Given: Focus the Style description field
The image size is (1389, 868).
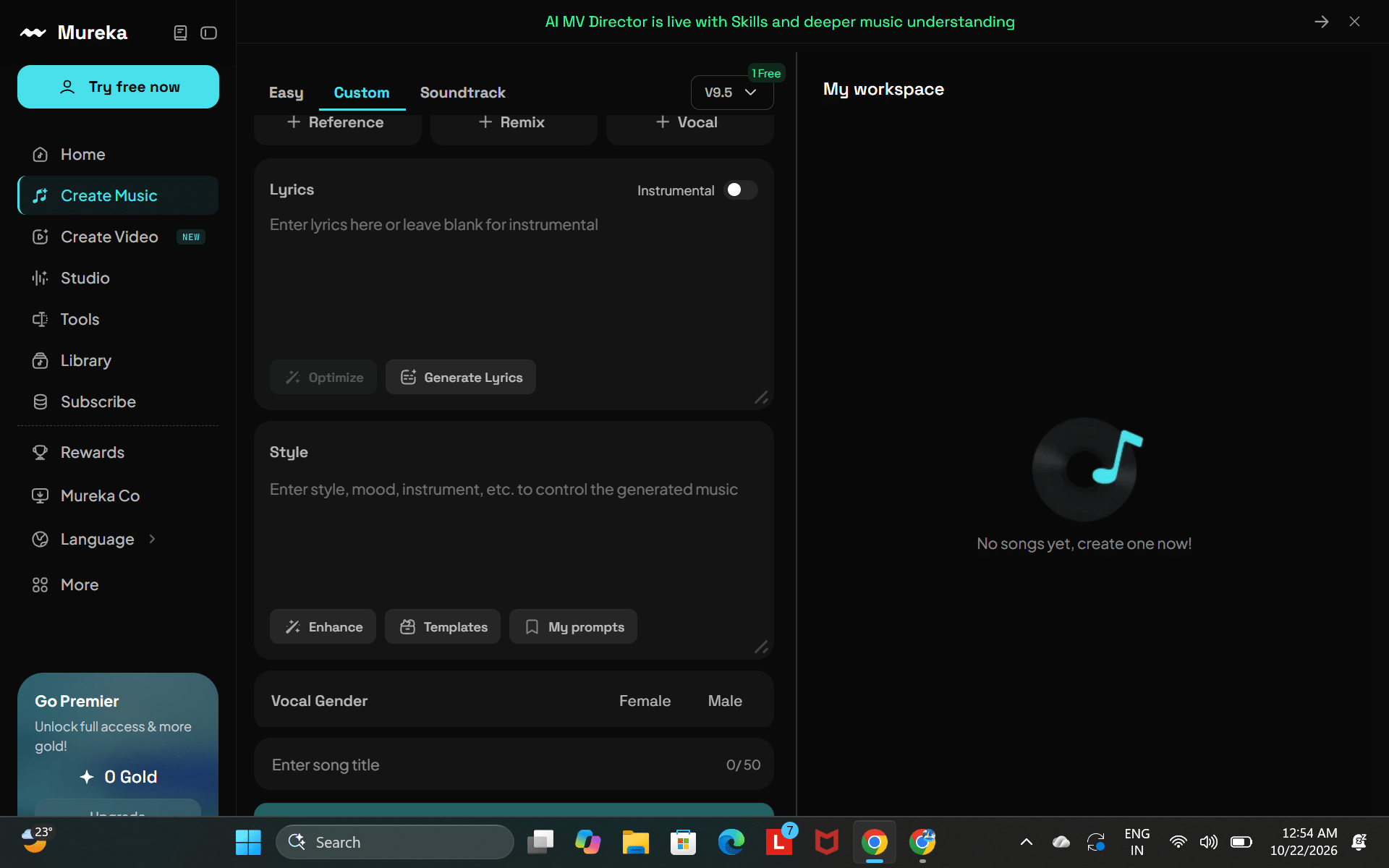Looking at the screenshot, I should coord(514,539).
